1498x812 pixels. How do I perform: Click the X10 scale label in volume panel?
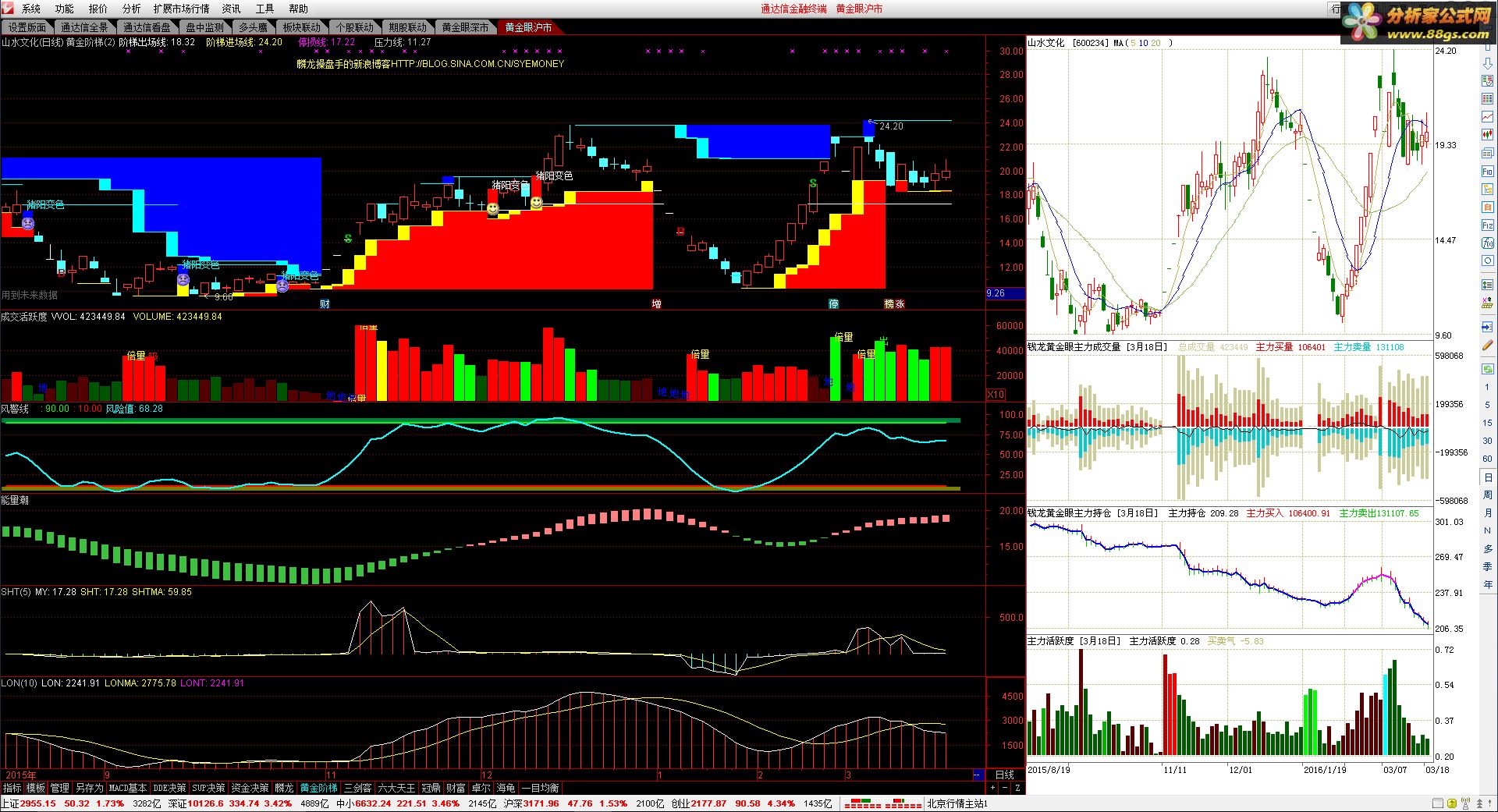point(996,394)
